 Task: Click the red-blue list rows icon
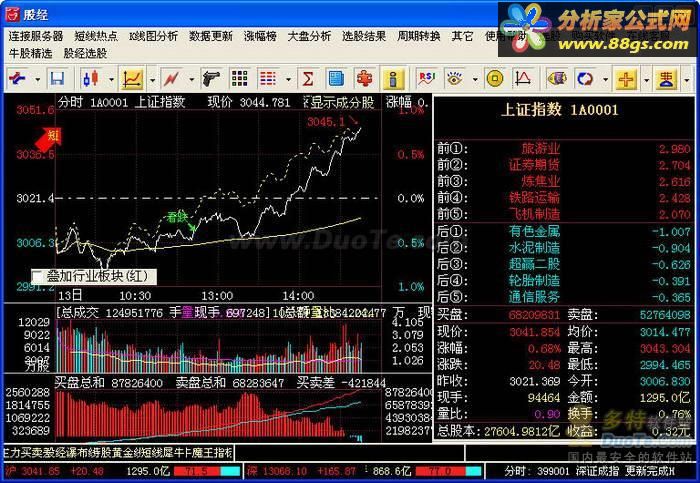pyautogui.click(x=268, y=79)
